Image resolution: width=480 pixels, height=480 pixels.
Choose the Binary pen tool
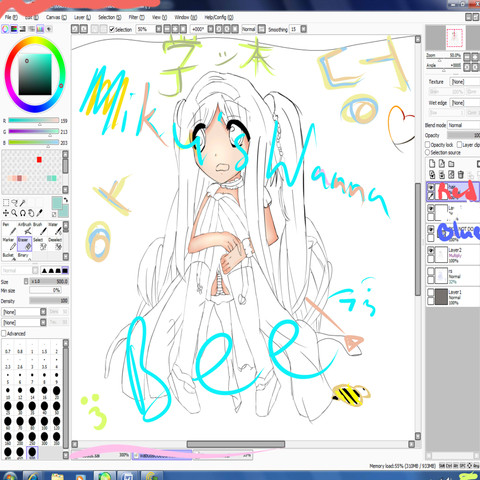coord(25,256)
